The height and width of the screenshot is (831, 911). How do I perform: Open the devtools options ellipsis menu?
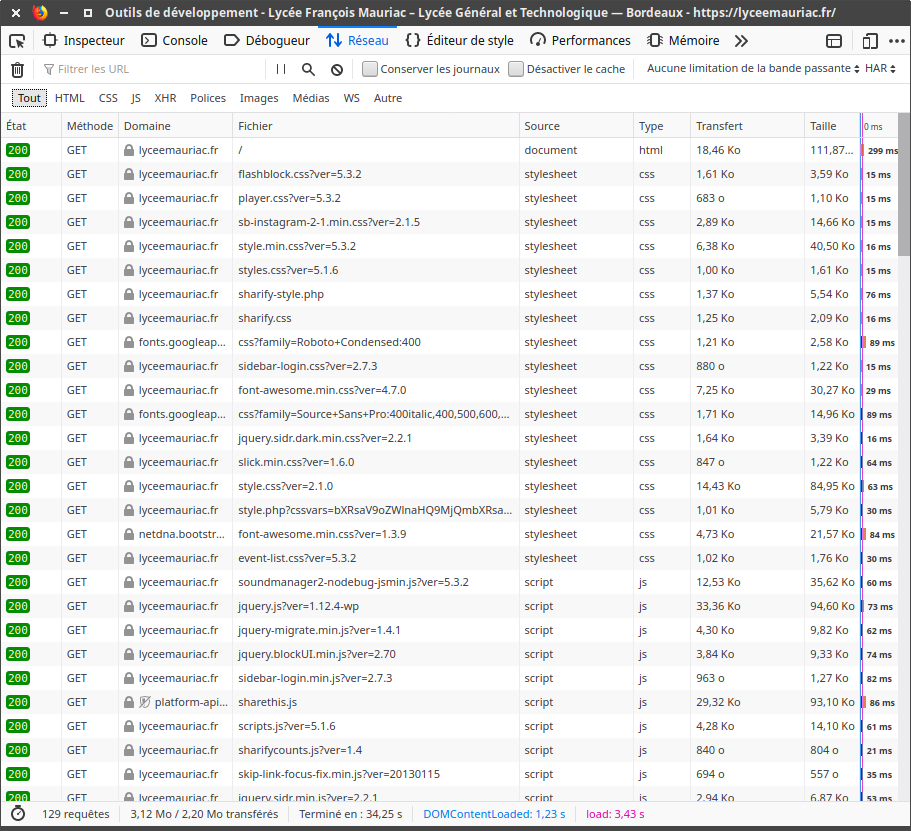coord(896,41)
